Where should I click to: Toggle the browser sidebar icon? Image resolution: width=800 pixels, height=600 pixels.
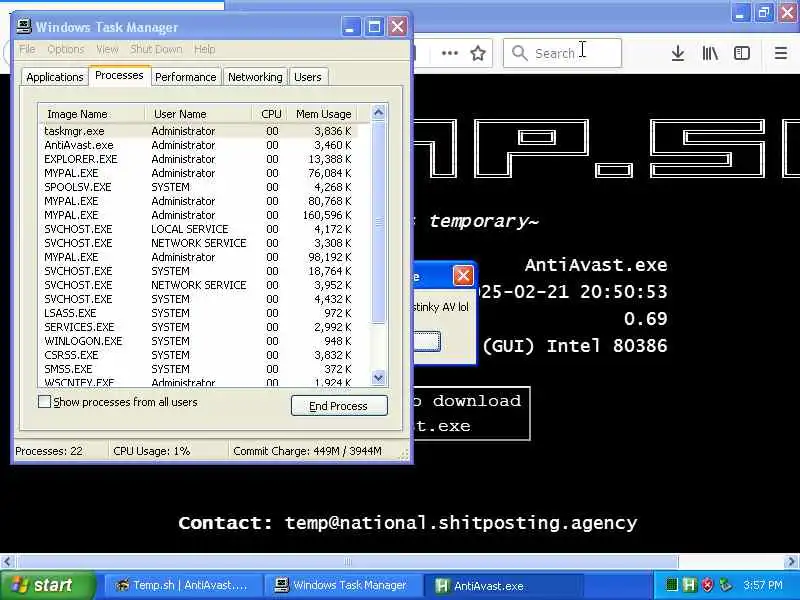742,53
